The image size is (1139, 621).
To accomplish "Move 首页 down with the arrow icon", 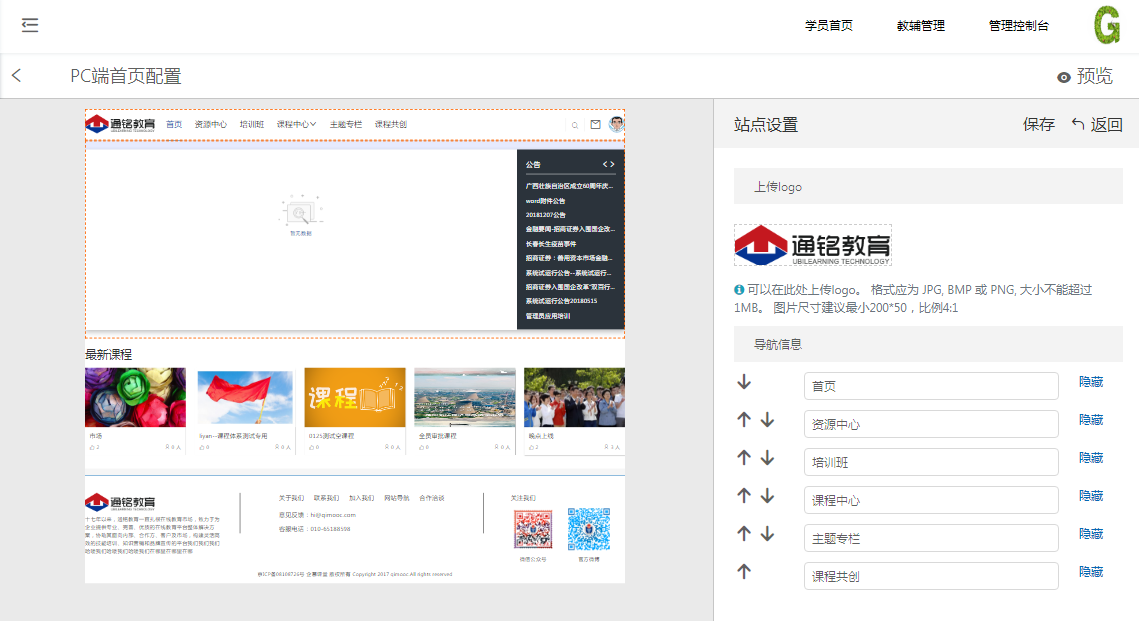I will pos(744,382).
